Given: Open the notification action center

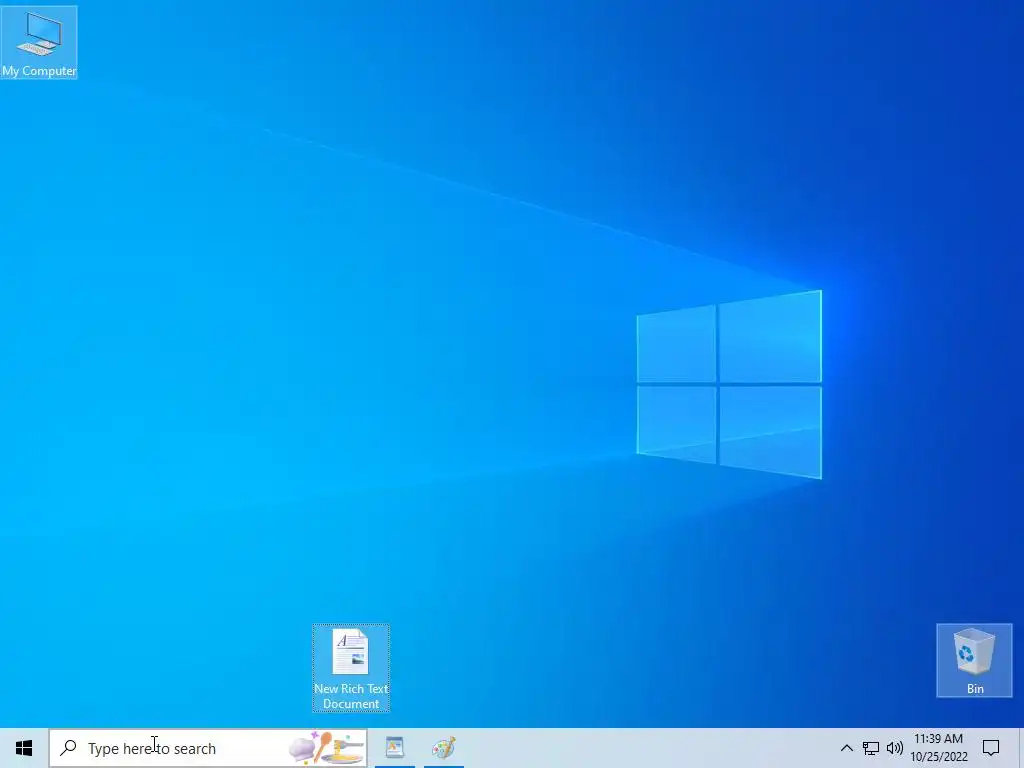Looking at the screenshot, I should click(991, 748).
